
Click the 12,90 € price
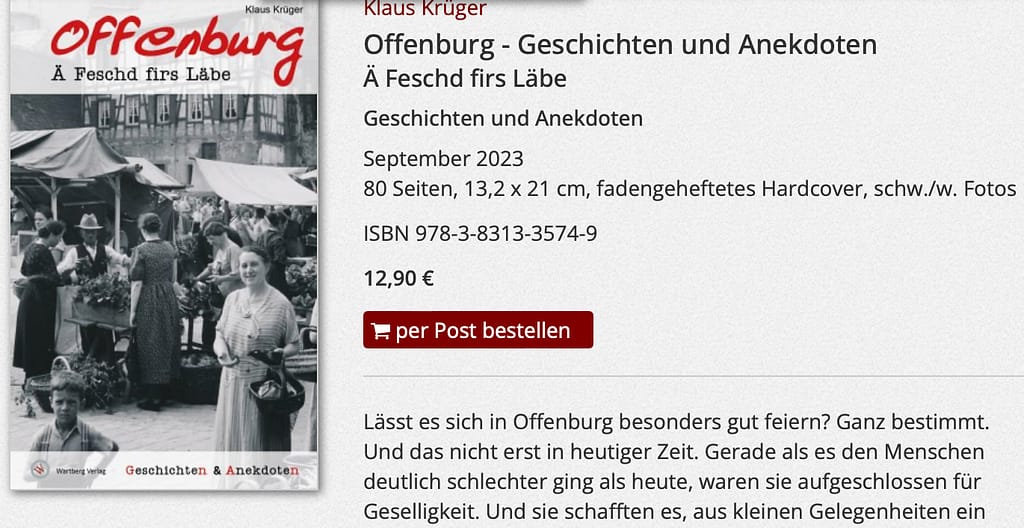point(398,278)
